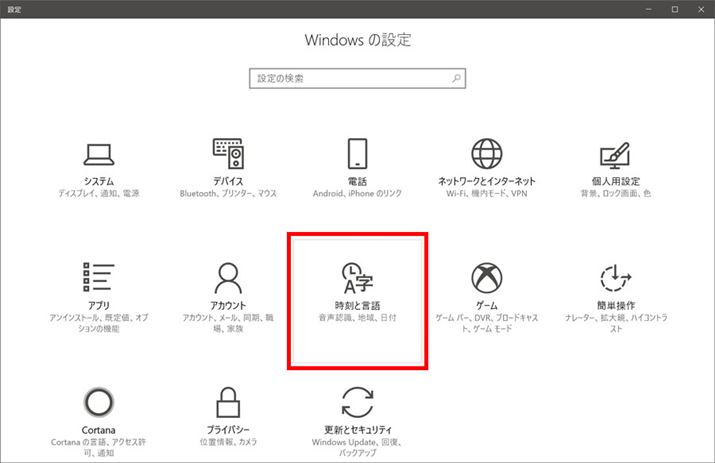Click the 個人用設定 label text
715x463 pixels.
pyautogui.click(x=616, y=181)
